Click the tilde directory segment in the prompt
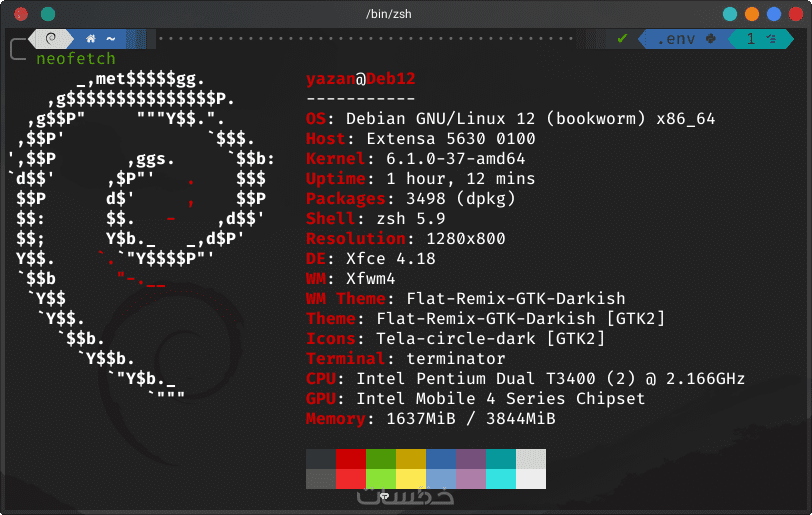 111,38
